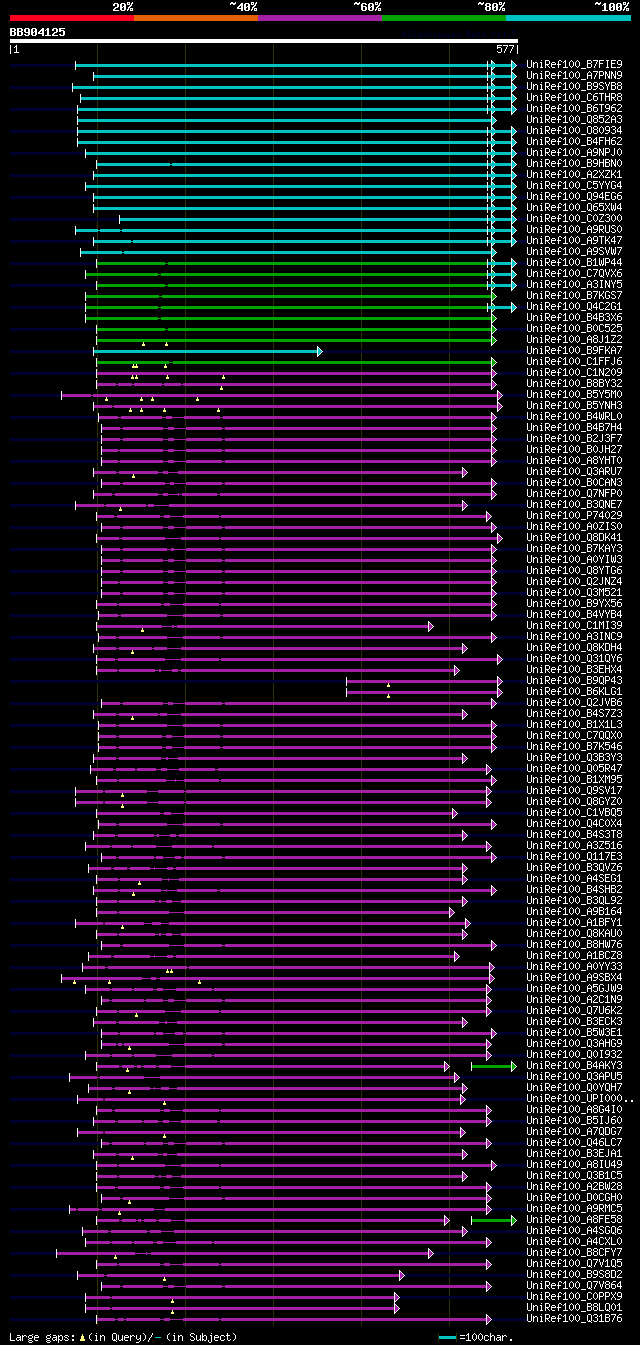Select the UniRef100_C7QQX0 label

click(x=574, y=735)
